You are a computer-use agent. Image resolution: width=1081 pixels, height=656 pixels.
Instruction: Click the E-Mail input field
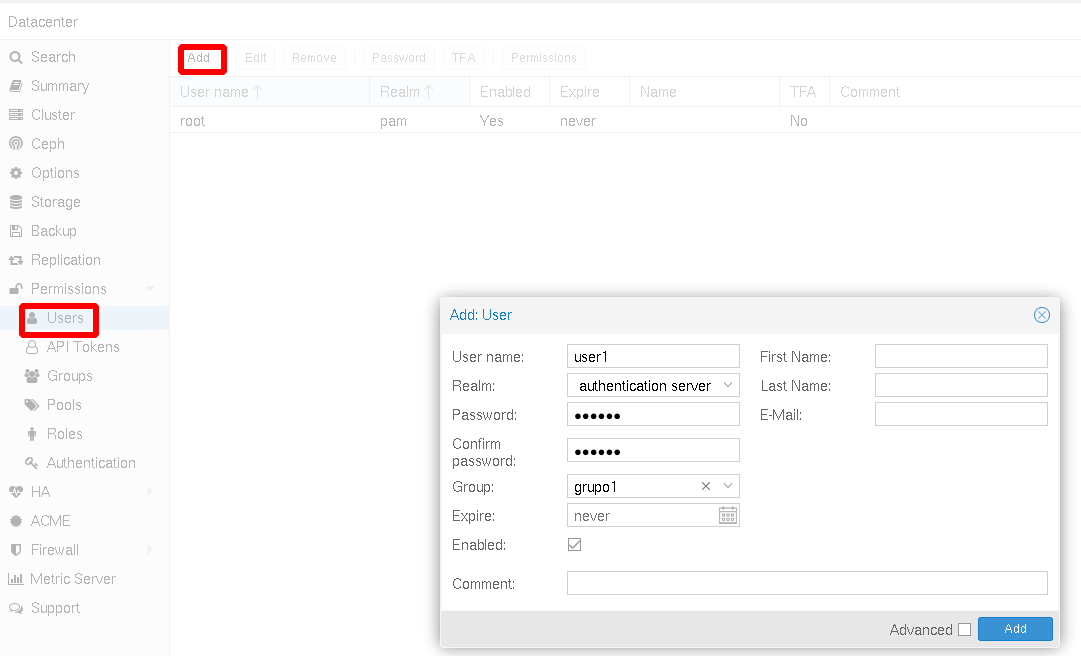(x=960, y=414)
